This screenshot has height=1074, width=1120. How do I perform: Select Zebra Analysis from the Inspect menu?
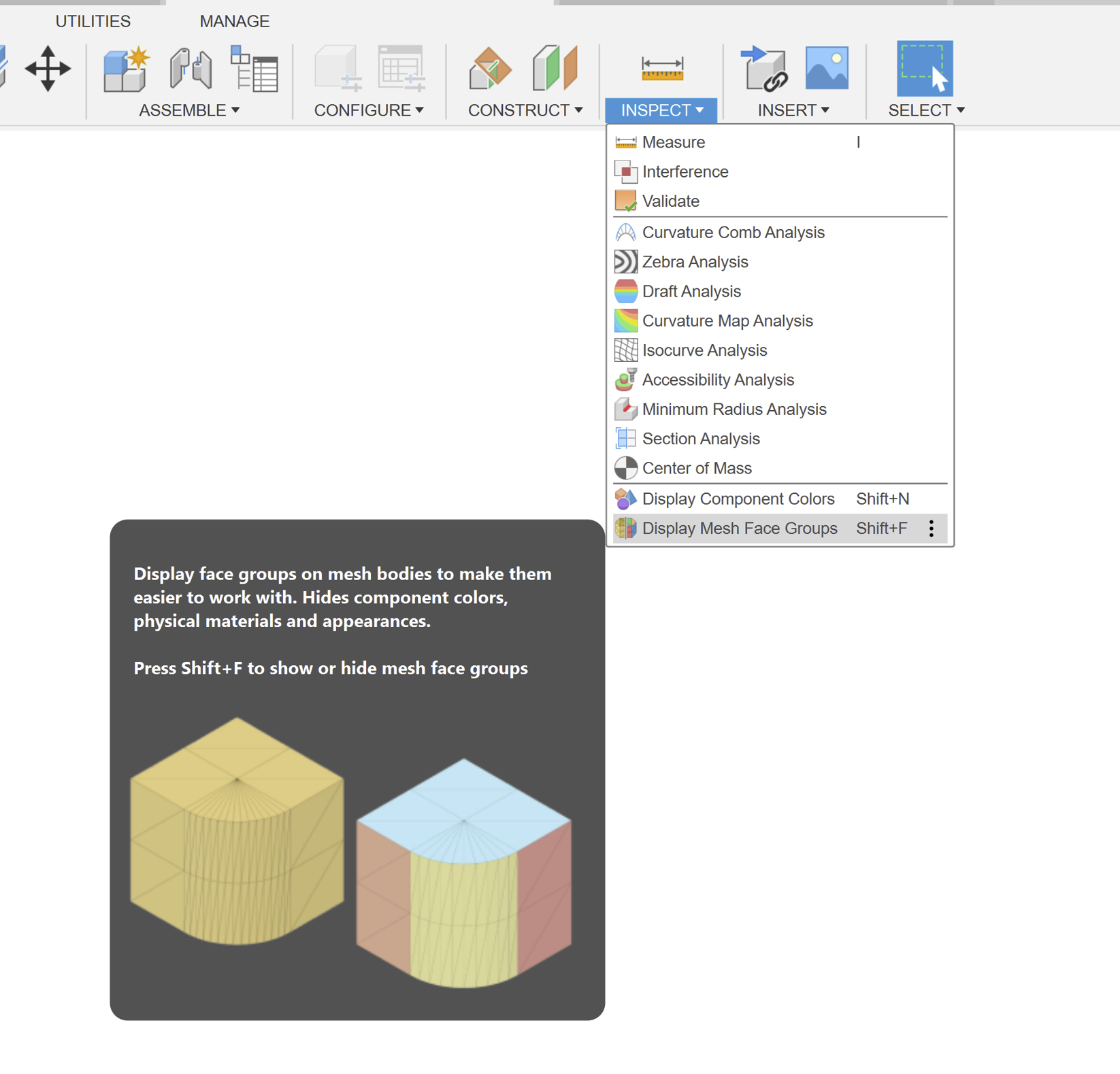pyautogui.click(x=695, y=261)
